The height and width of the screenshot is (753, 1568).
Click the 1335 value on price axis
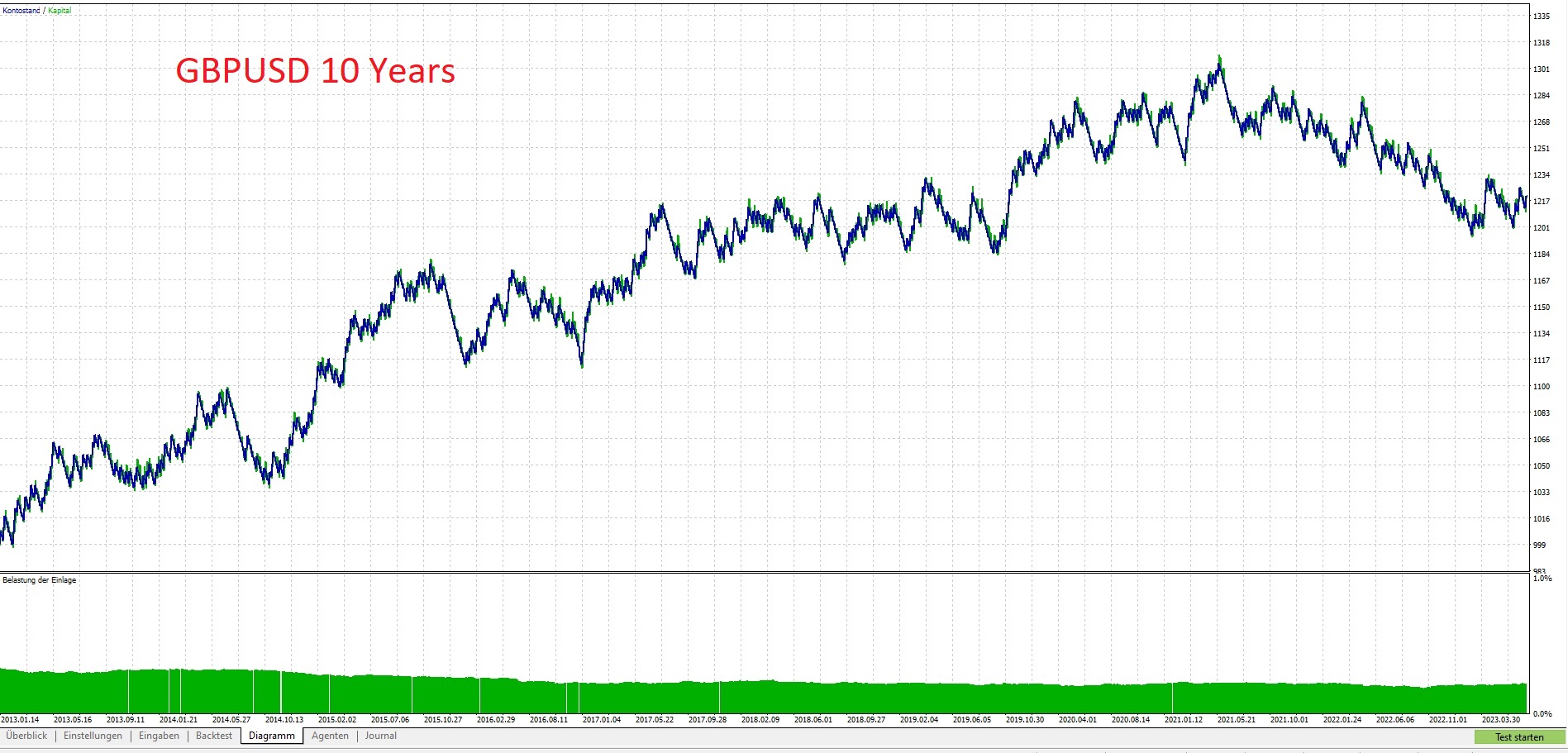coord(1542,14)
